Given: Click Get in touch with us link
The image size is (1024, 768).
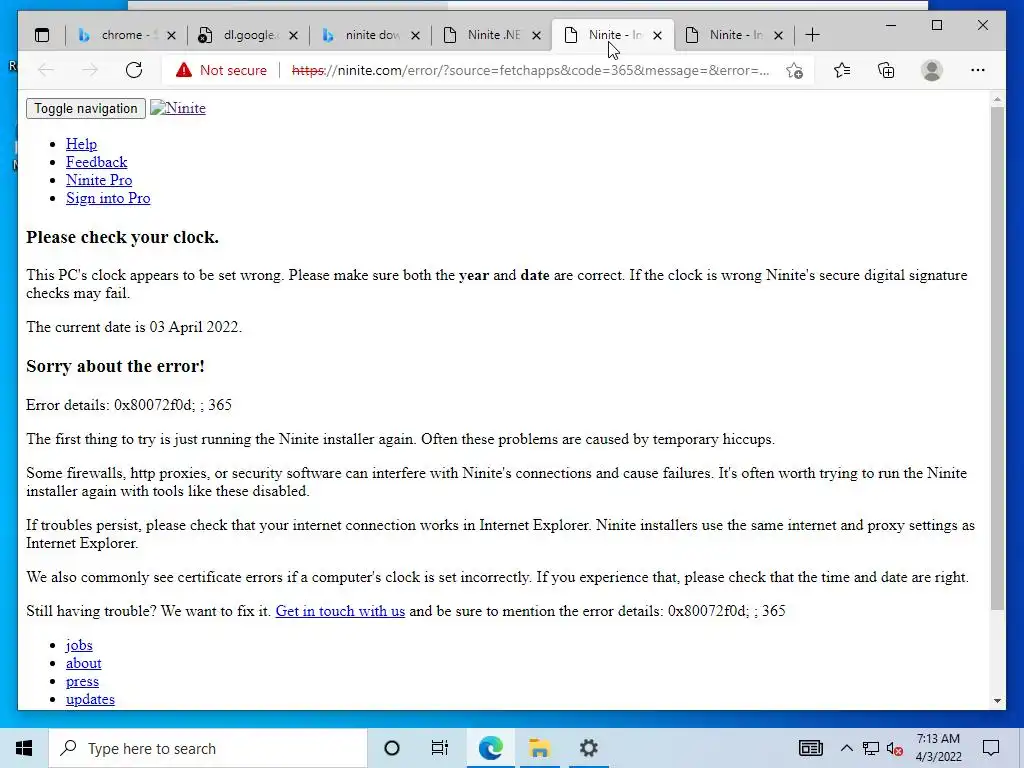Looking at the screenshot, I should click(340, 611).
